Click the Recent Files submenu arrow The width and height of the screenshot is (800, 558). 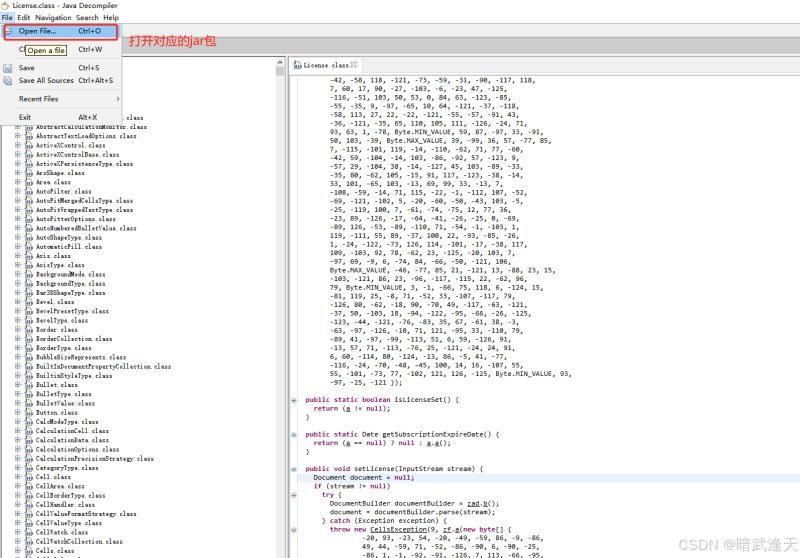tap(118, 99)
